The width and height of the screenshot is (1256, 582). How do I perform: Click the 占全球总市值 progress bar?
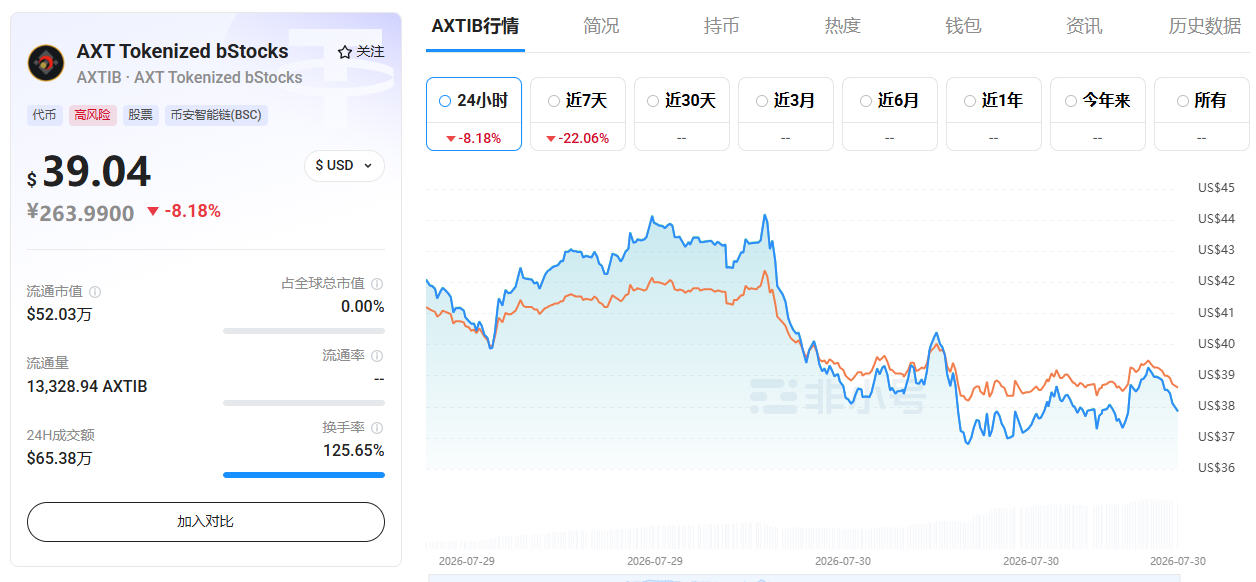304,331
